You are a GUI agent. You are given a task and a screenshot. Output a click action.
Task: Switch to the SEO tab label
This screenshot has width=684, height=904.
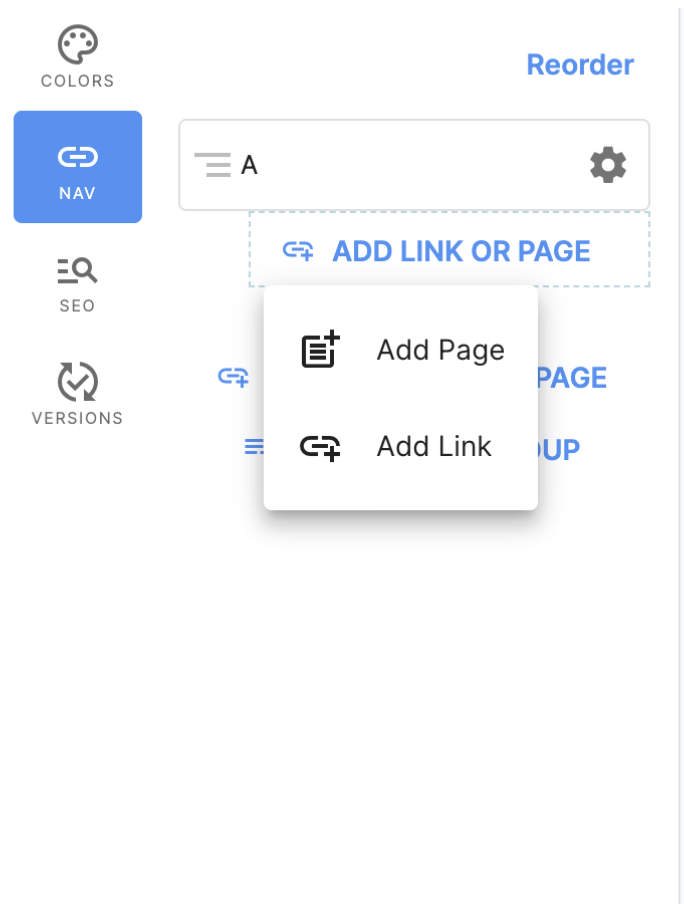pos(78,306)
